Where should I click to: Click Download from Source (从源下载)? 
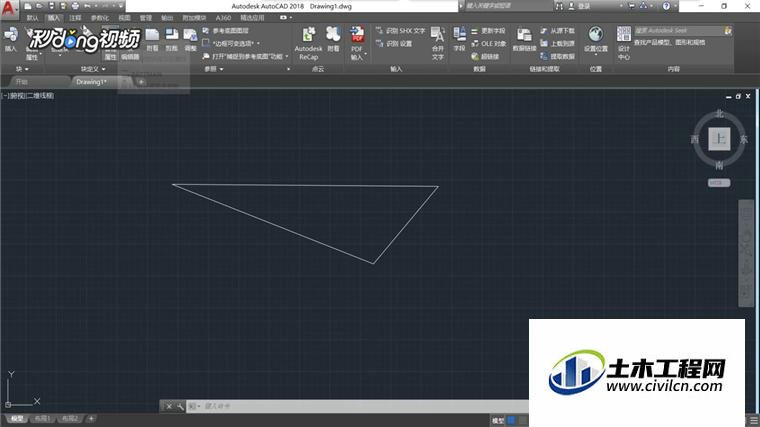[x=557, y=31]
